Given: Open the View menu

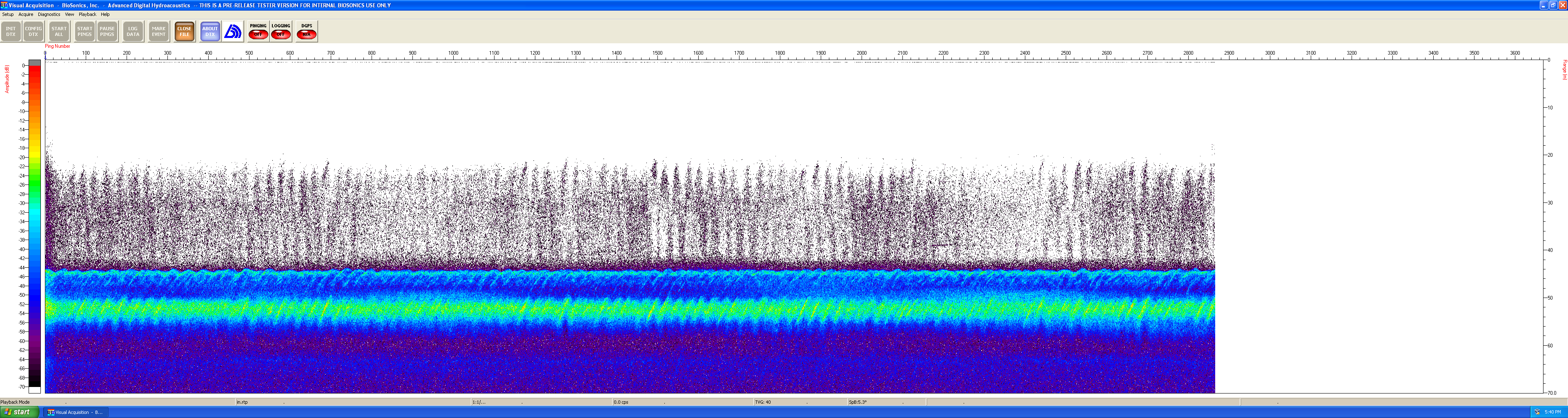Looking at the screenshot, I should point(69,14).
